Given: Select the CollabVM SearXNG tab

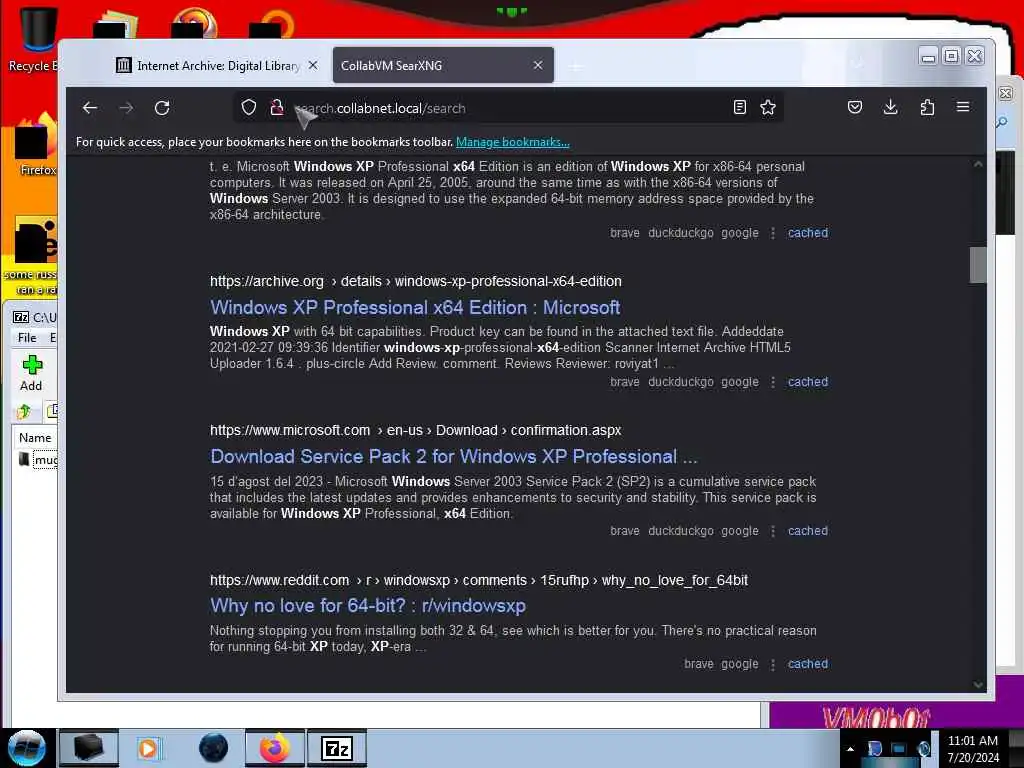Looking at the screenshot, I should coord(443,65).
